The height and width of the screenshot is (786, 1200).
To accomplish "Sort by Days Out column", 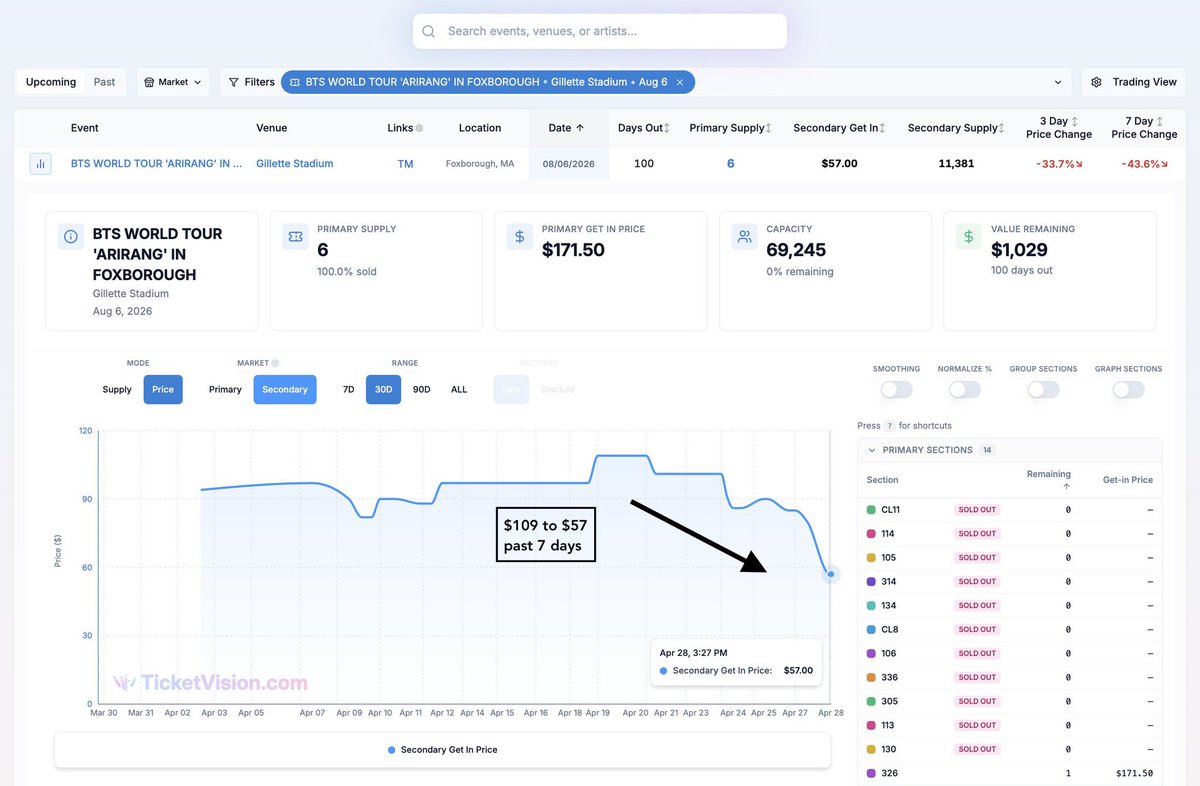I will pyautogui.click(x=667, y=128).
